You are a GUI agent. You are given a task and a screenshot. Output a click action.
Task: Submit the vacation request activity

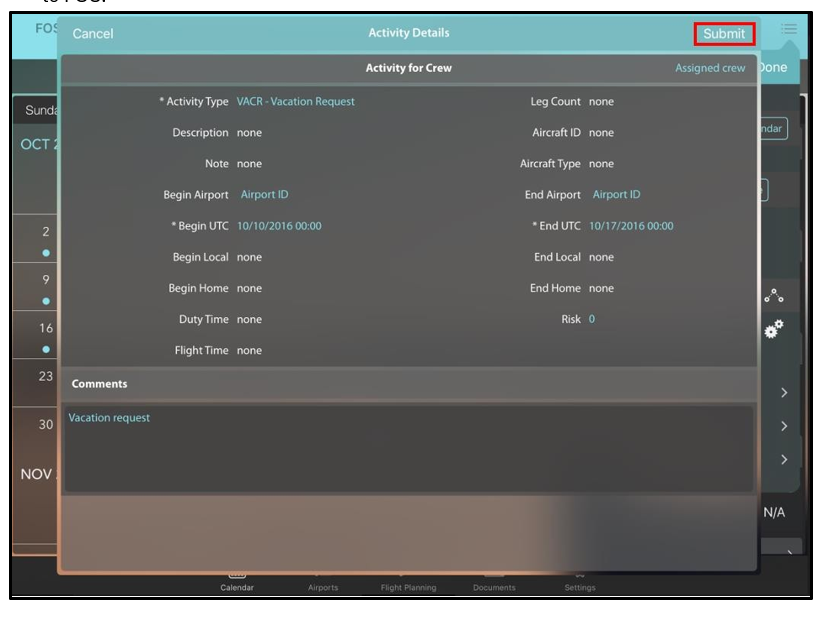723,34
